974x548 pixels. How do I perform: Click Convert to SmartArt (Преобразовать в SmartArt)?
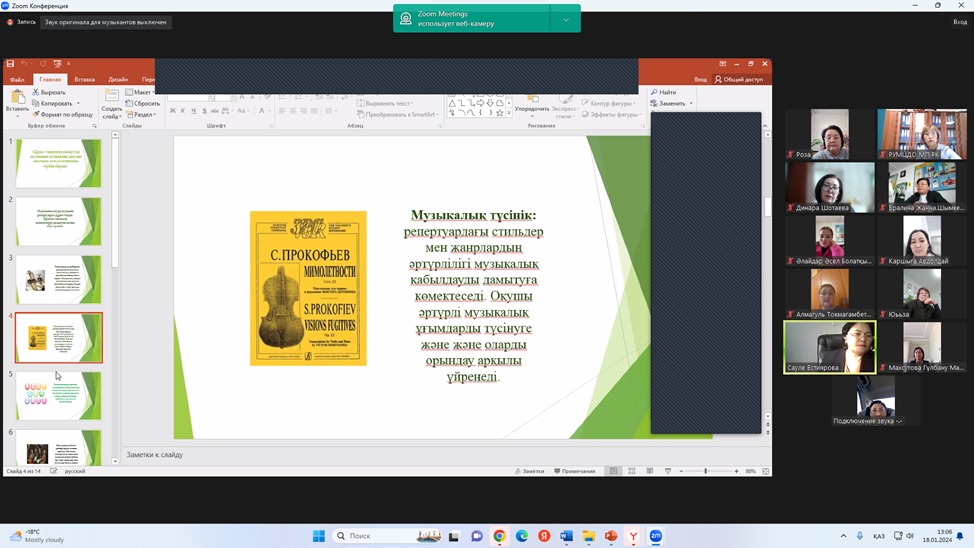coord(396,114)
